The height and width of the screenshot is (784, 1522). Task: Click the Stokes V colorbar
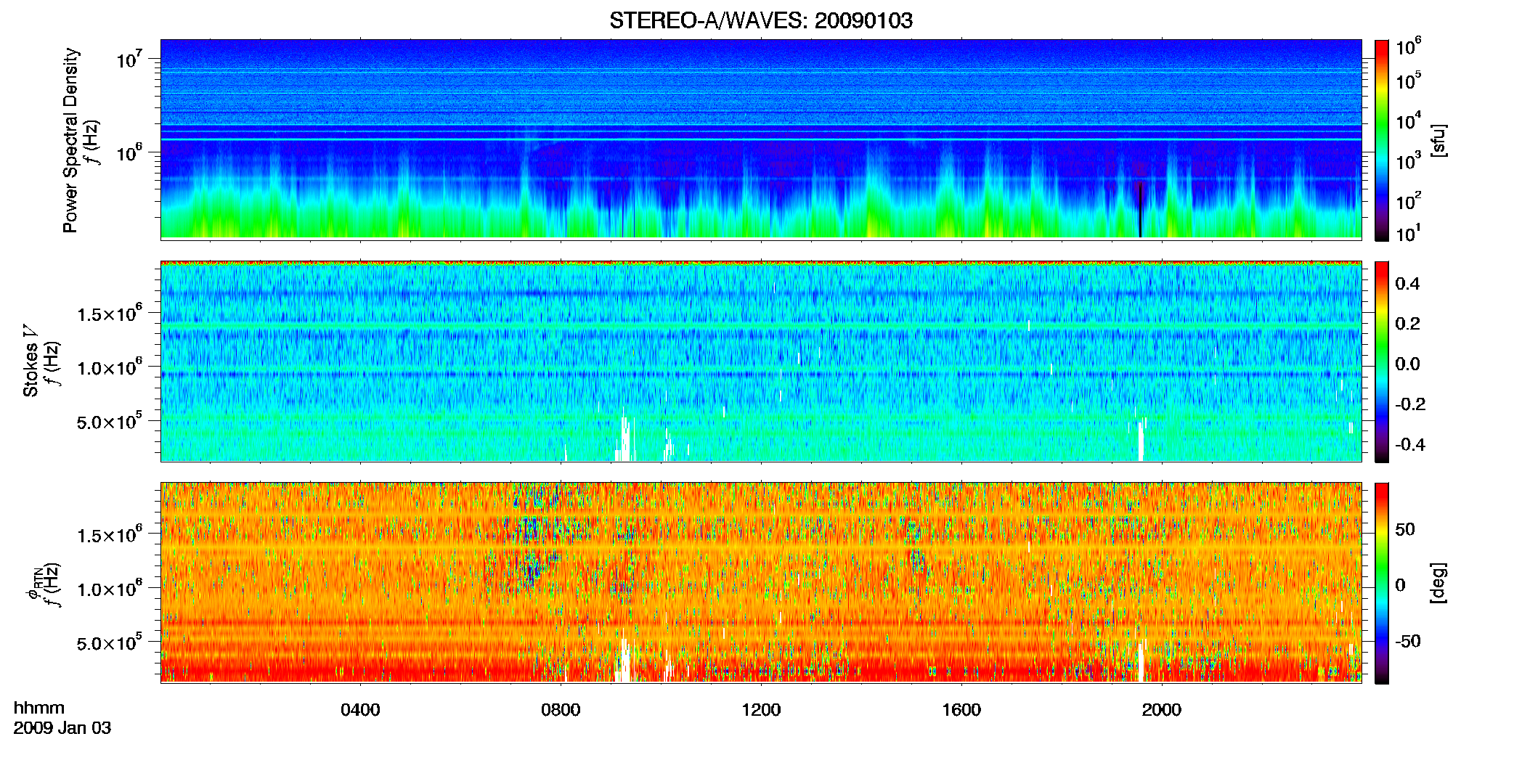pos(1382,362)
